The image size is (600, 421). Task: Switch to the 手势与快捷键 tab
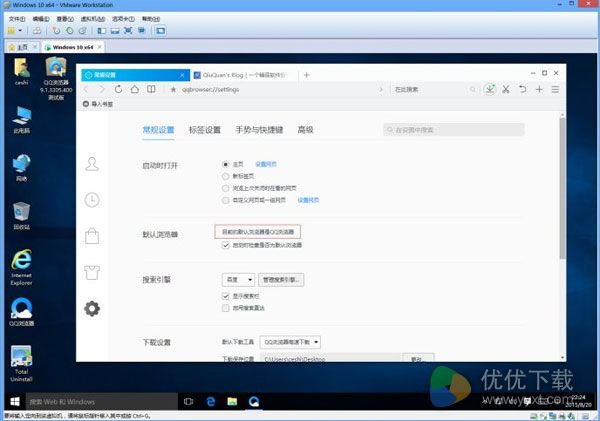[259, 130]
